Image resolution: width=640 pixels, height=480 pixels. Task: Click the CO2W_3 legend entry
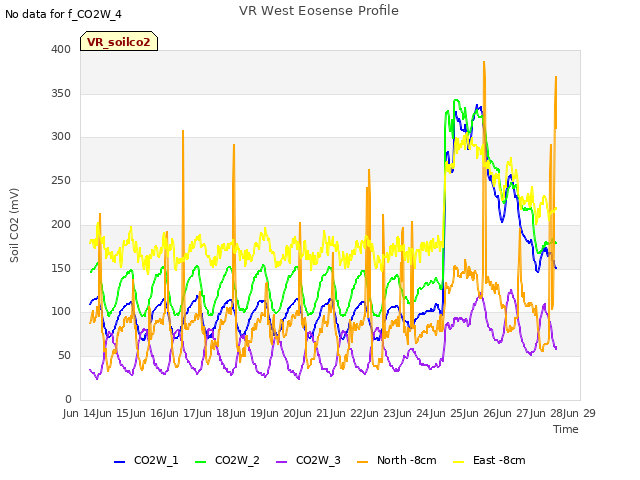(x=308, y=460)
